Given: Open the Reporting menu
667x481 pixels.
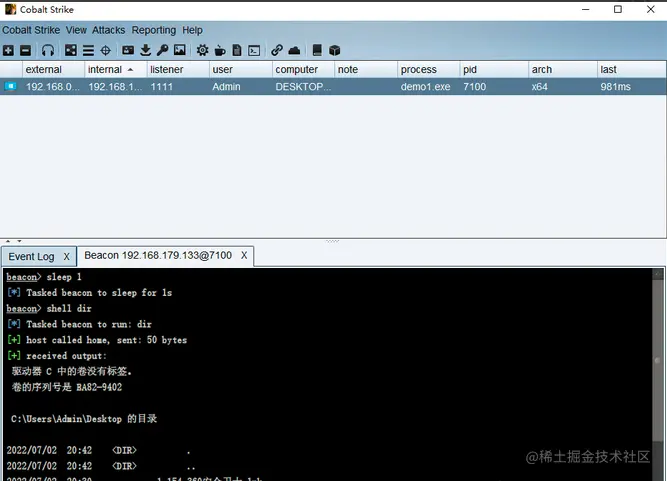Looking at the screenshot, I should (154, 30).
